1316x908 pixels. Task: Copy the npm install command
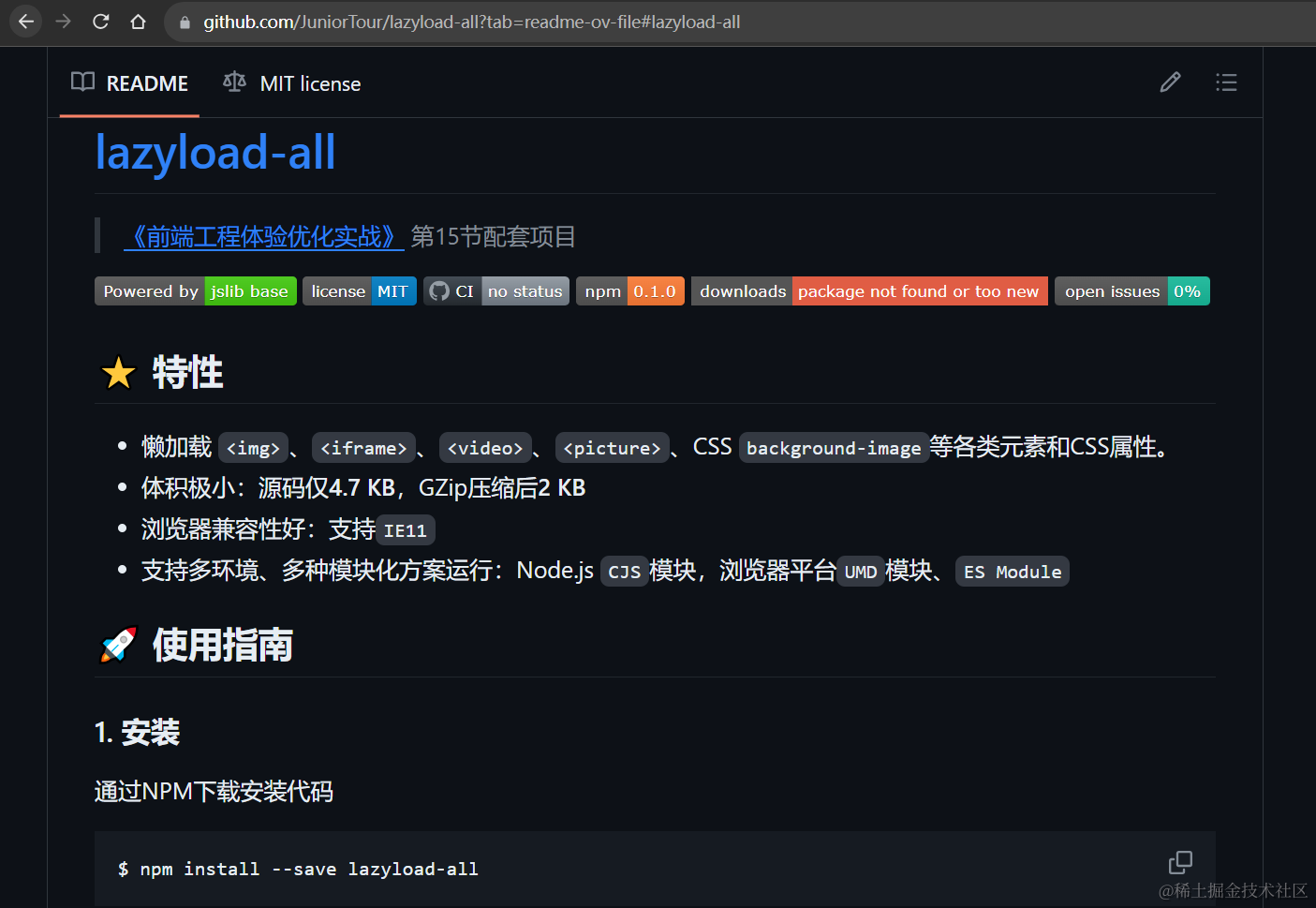click(1180, 862)
